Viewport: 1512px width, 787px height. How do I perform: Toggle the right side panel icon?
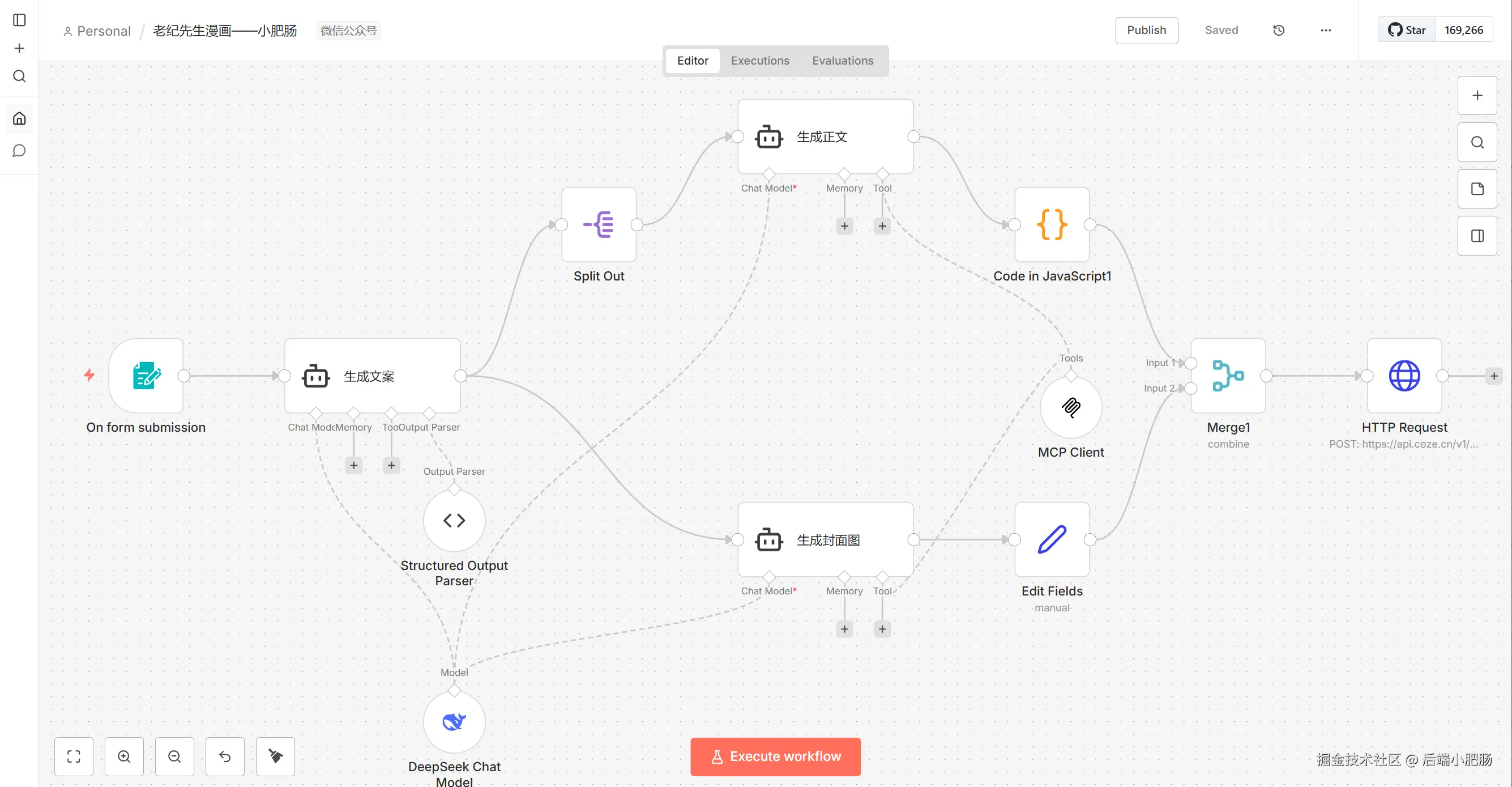pos(1477,236)
